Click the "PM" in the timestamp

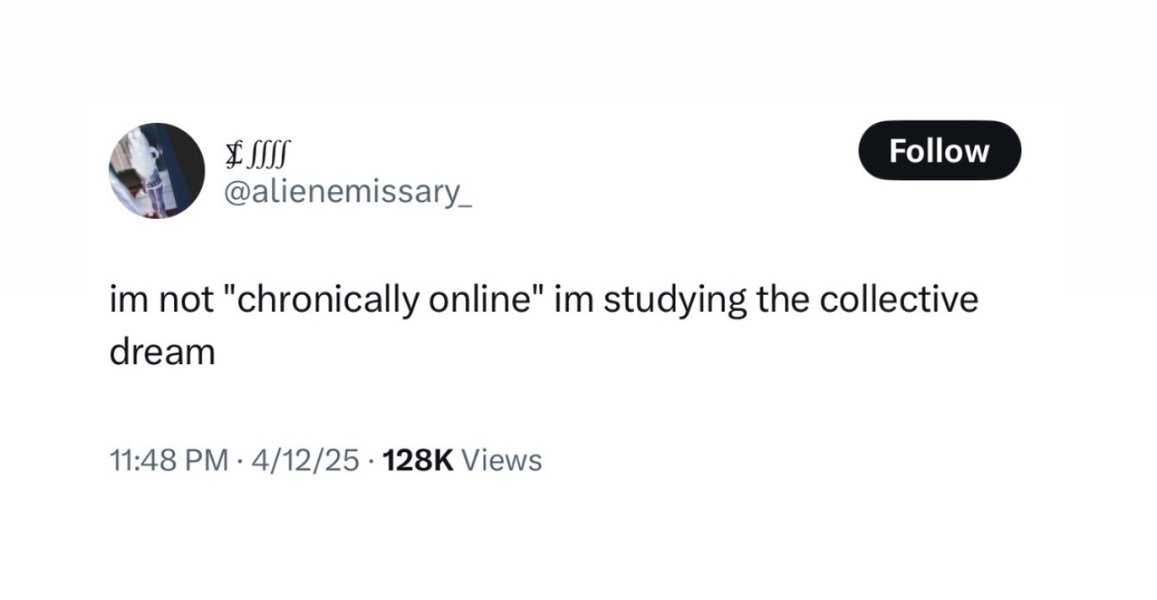coord(198,460)
